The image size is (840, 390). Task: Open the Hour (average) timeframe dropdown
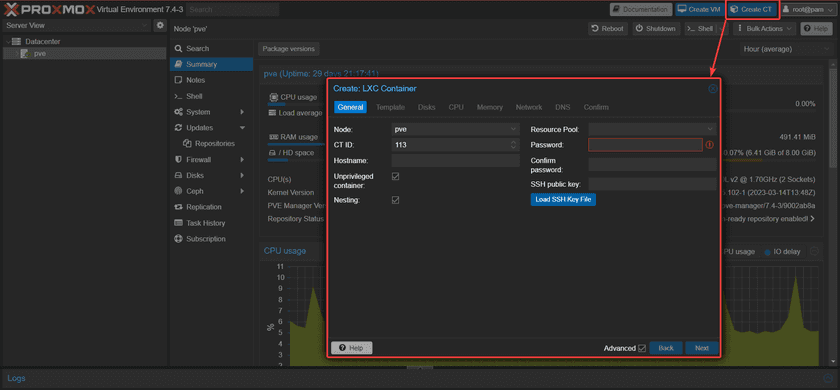click(786, 49)
